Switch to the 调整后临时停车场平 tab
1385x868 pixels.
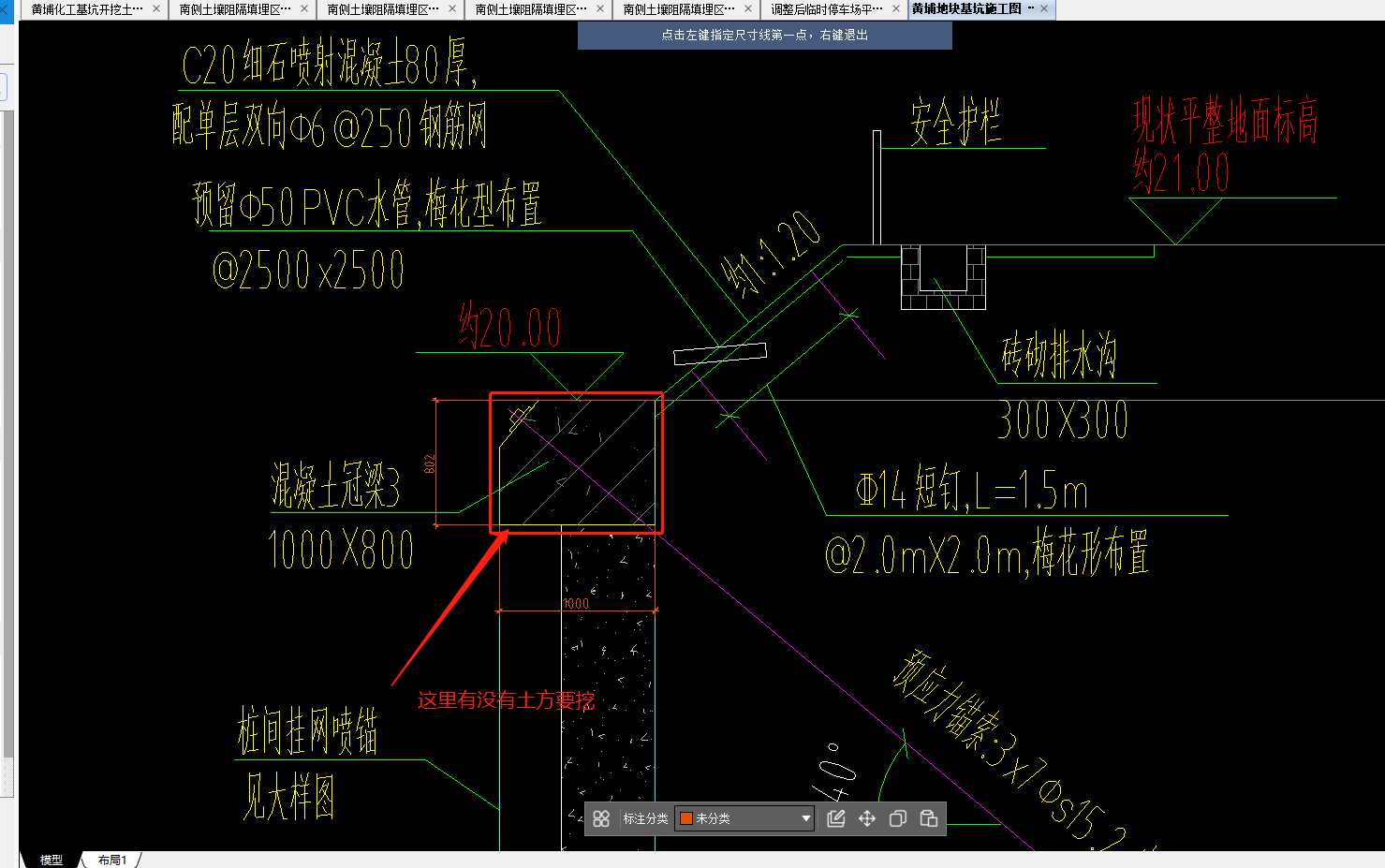(x=826, y=9)
